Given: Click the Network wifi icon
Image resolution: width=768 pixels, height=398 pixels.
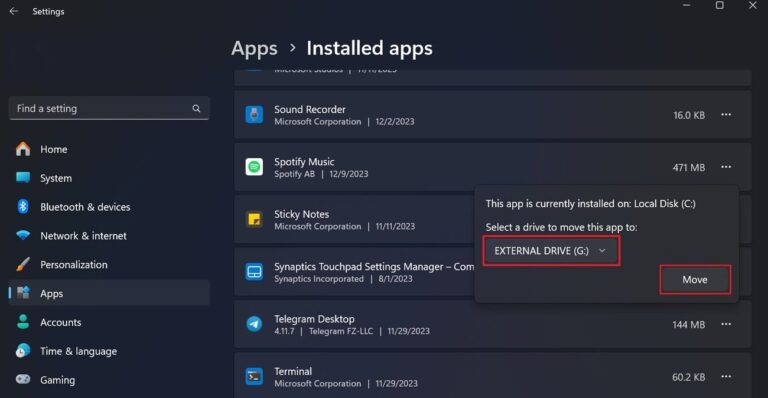Looking at the screenshot, I should (x=23, y=235).
